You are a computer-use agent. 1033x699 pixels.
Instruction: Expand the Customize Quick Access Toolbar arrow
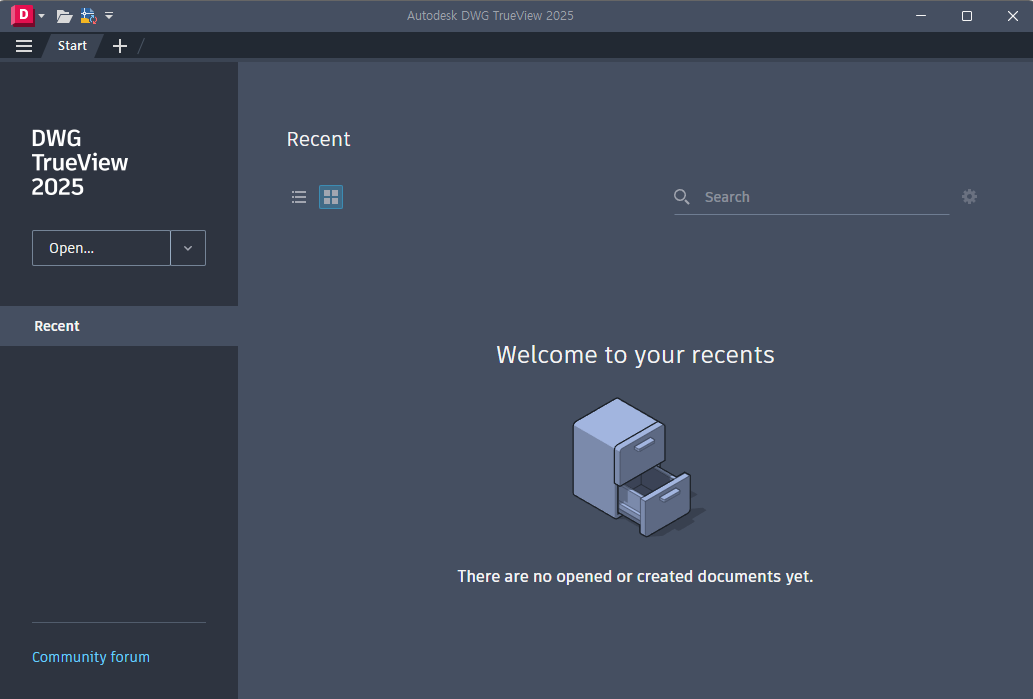tap(109, 15)
